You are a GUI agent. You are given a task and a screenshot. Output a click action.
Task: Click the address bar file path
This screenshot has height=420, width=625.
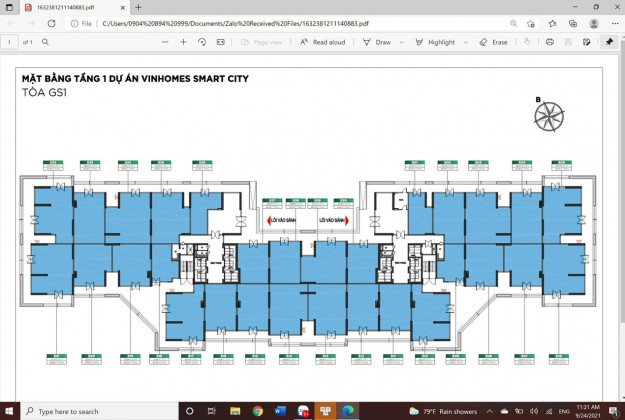pos(235,24)
